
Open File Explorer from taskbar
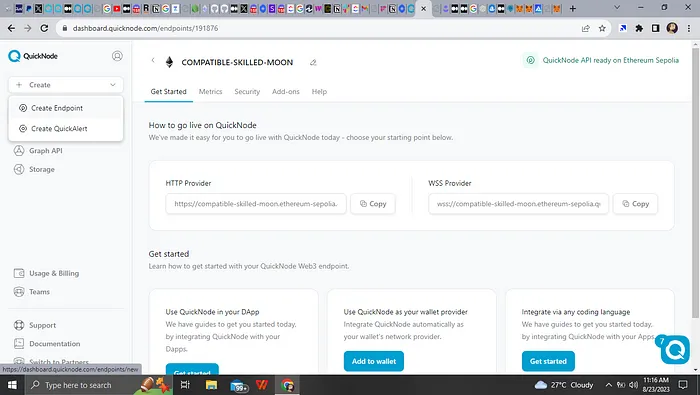211,385
